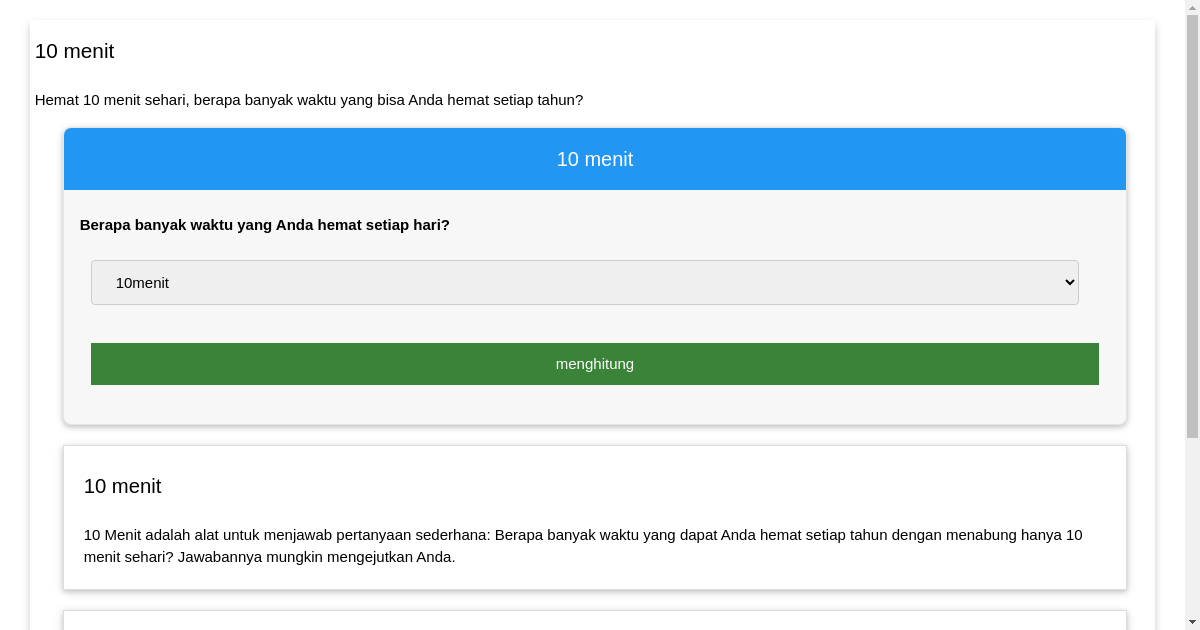This screenshot has height=630, width=1200.
Task: Click inside the calculator form card
Action: 595,320
